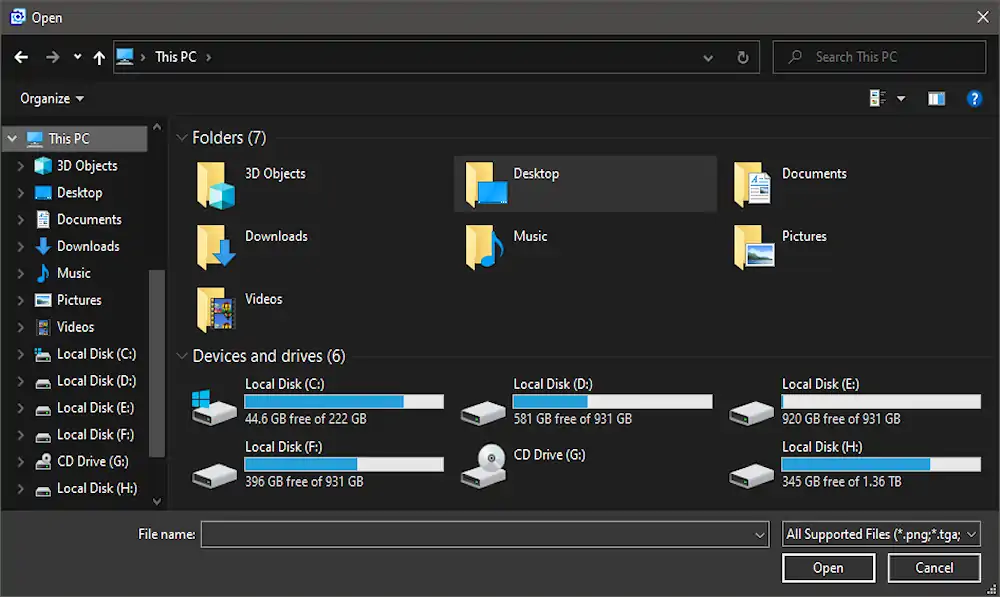
Task: Expand the address bar history dropdown
Action: click(x=708, y=58)
